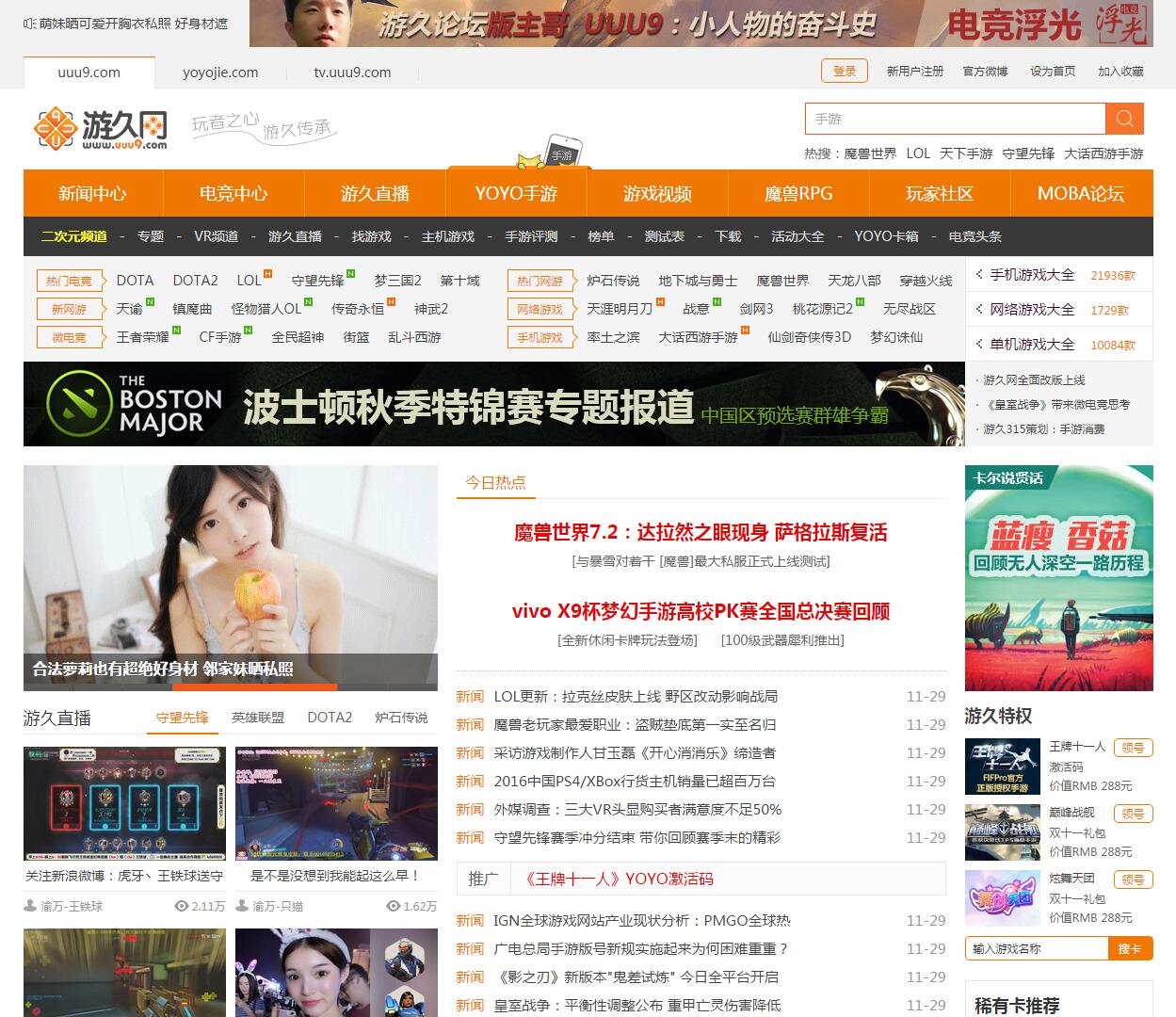Open the 今日热点 tab
Viewport: 1176px width, 1017px height.
pos(496,482)
